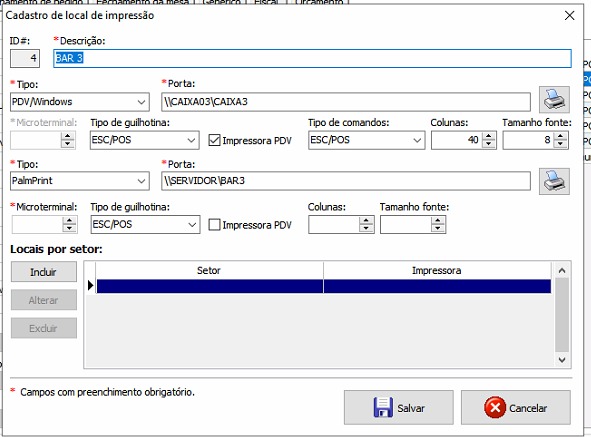
Task: Select the highlighted blue row in sector grid
Action: pyautogui.click(x=324, y=286)
